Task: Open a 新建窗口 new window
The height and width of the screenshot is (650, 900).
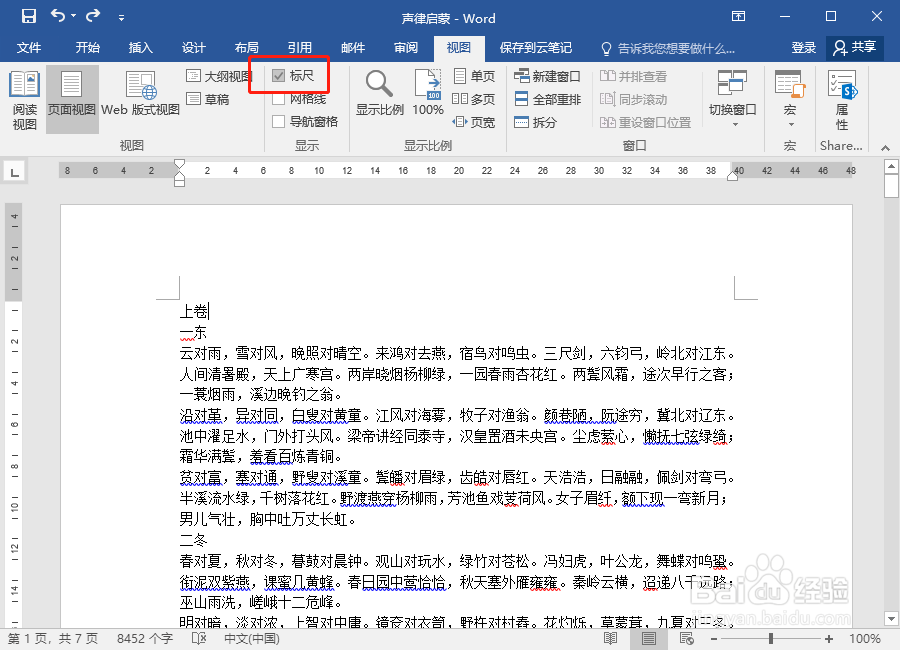Action: 549,75
